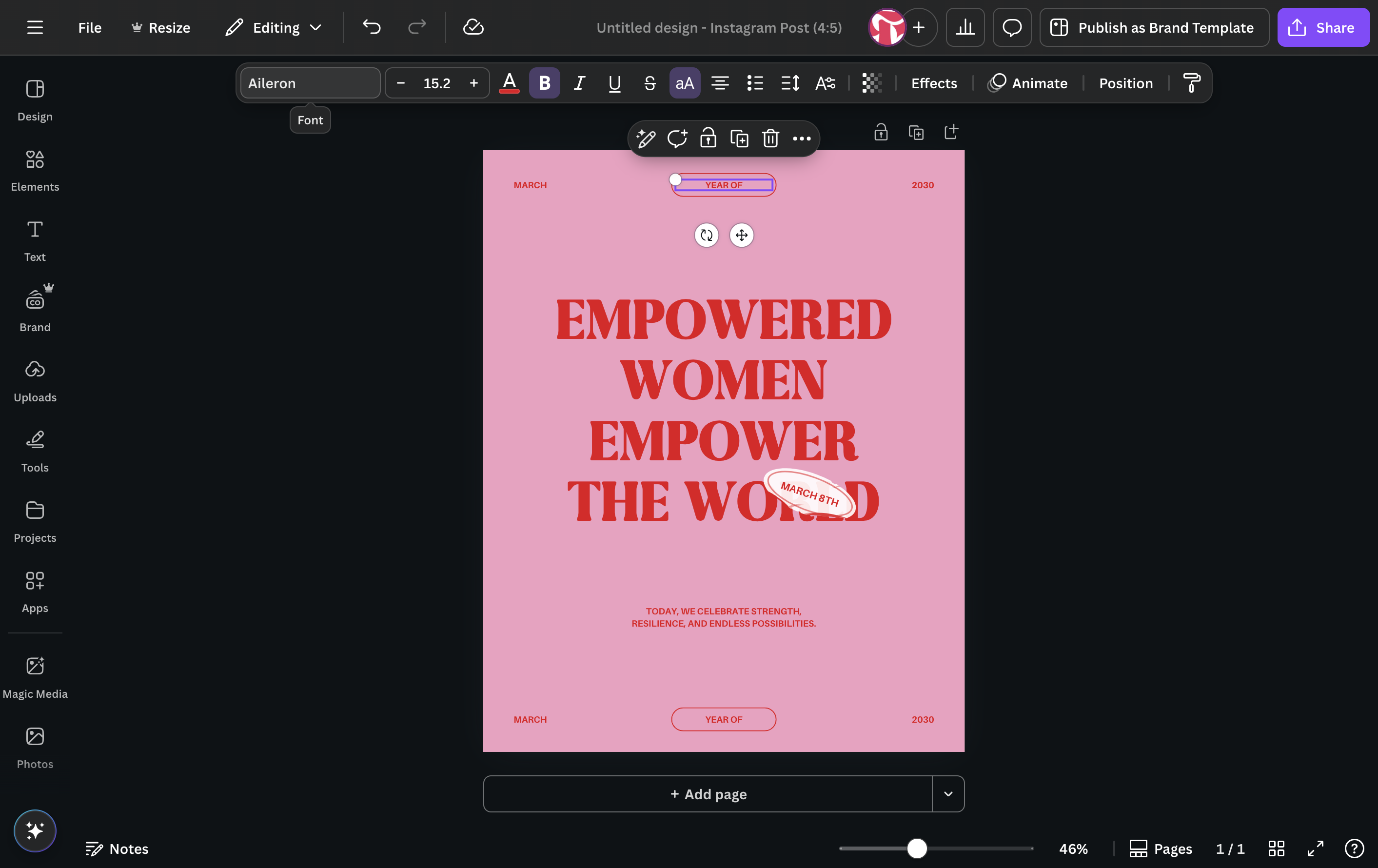Open text alignment options
The height and width of the screenshot is (868, 1378).
720,83
